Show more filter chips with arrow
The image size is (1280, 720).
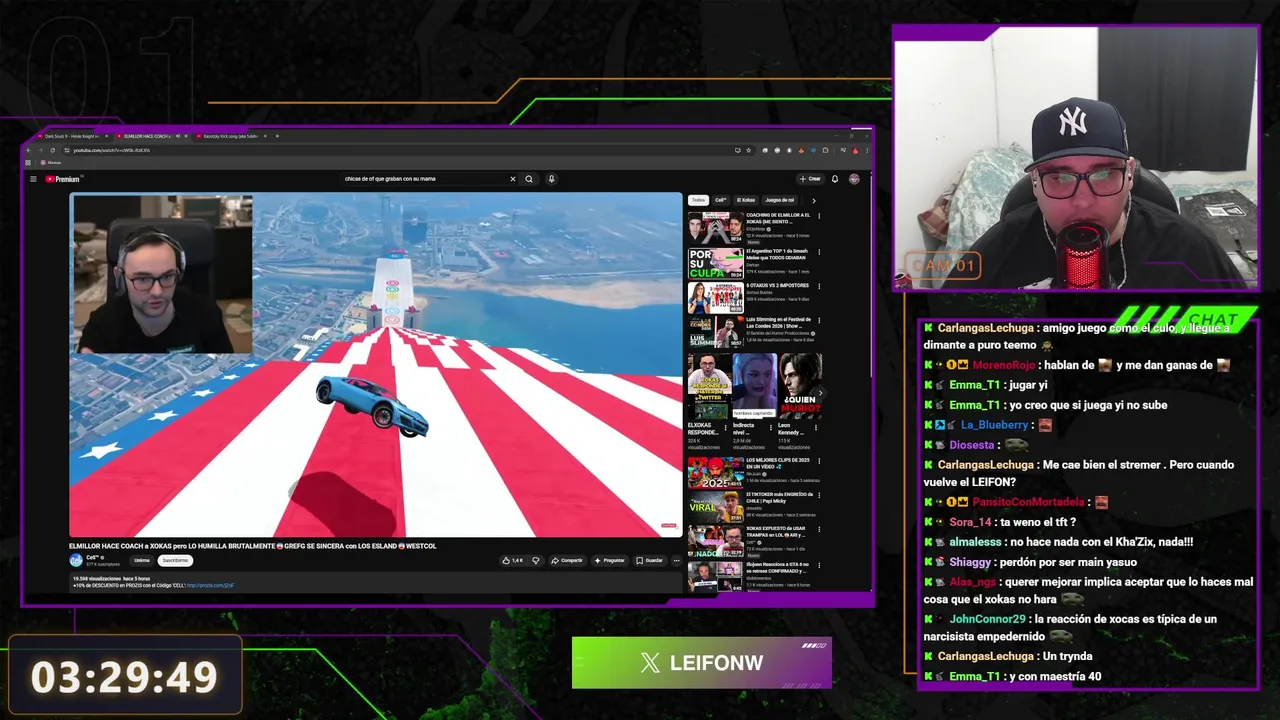[813, 200]
